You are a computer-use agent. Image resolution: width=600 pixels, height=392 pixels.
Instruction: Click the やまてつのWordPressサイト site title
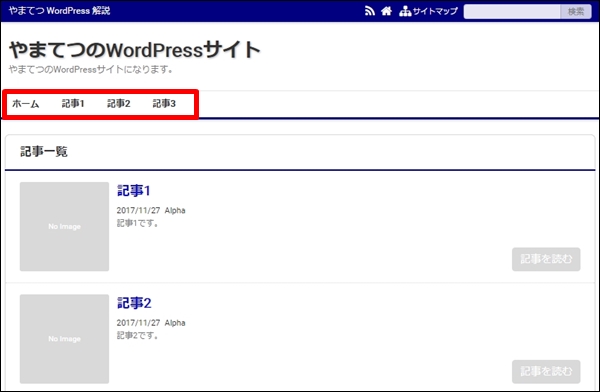(x=135, y=50)
